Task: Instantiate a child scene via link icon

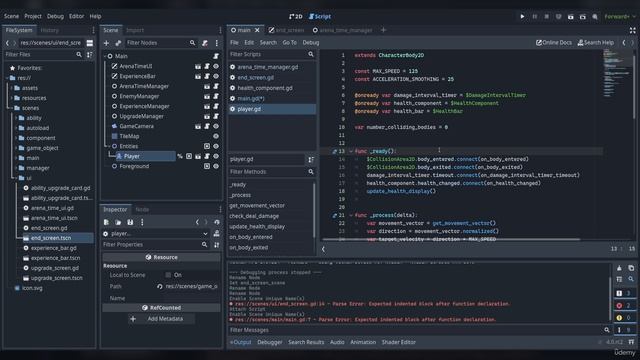Action: (118, 43)
